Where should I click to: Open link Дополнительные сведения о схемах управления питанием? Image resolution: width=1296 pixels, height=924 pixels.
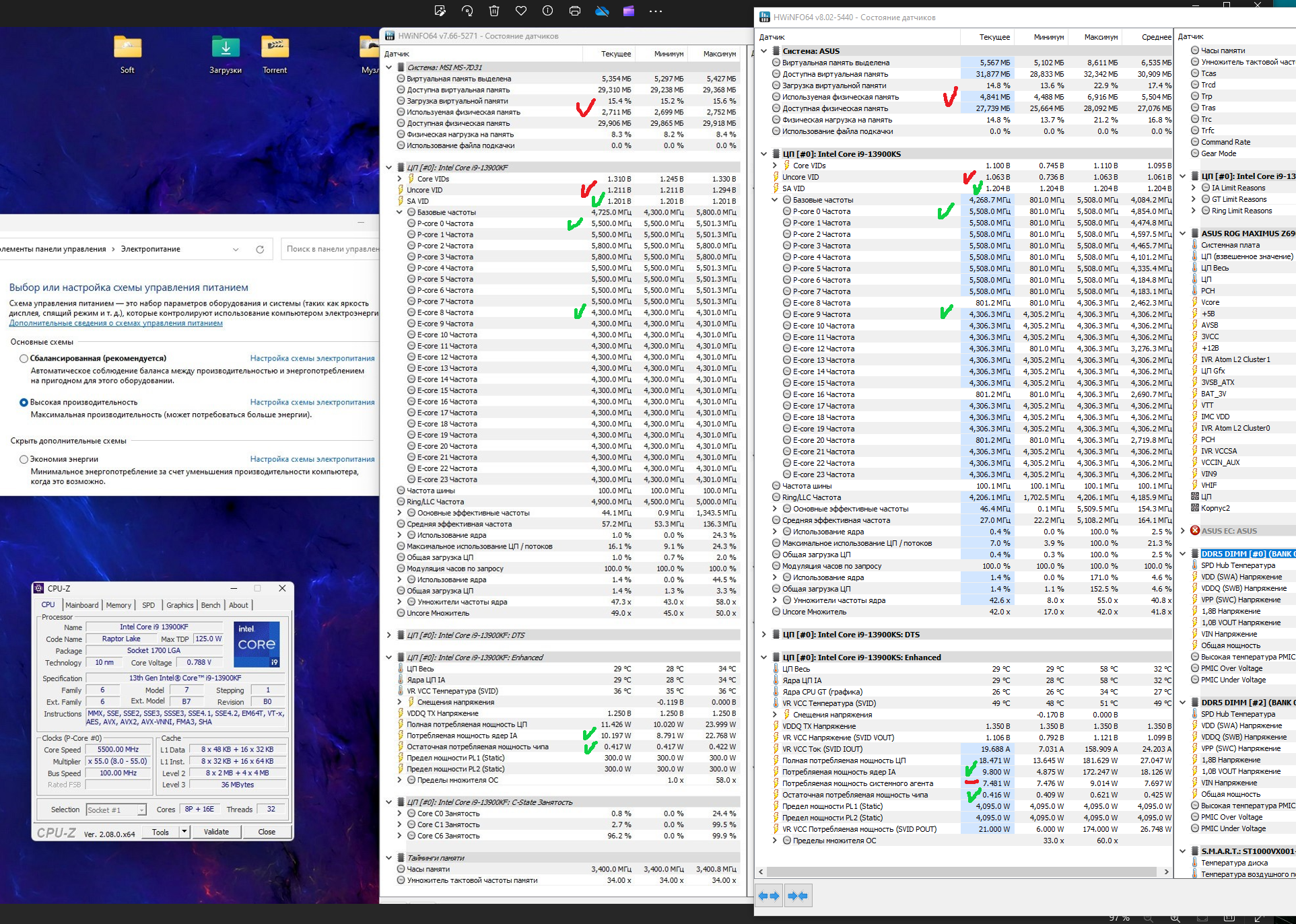click(x=116, y=323)
